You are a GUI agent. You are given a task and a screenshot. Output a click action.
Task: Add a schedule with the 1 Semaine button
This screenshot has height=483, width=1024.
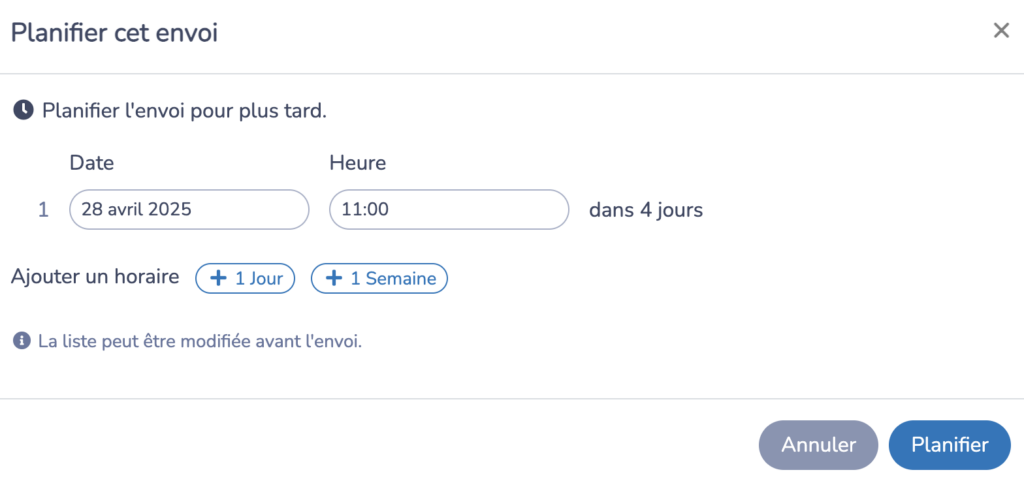379,279
